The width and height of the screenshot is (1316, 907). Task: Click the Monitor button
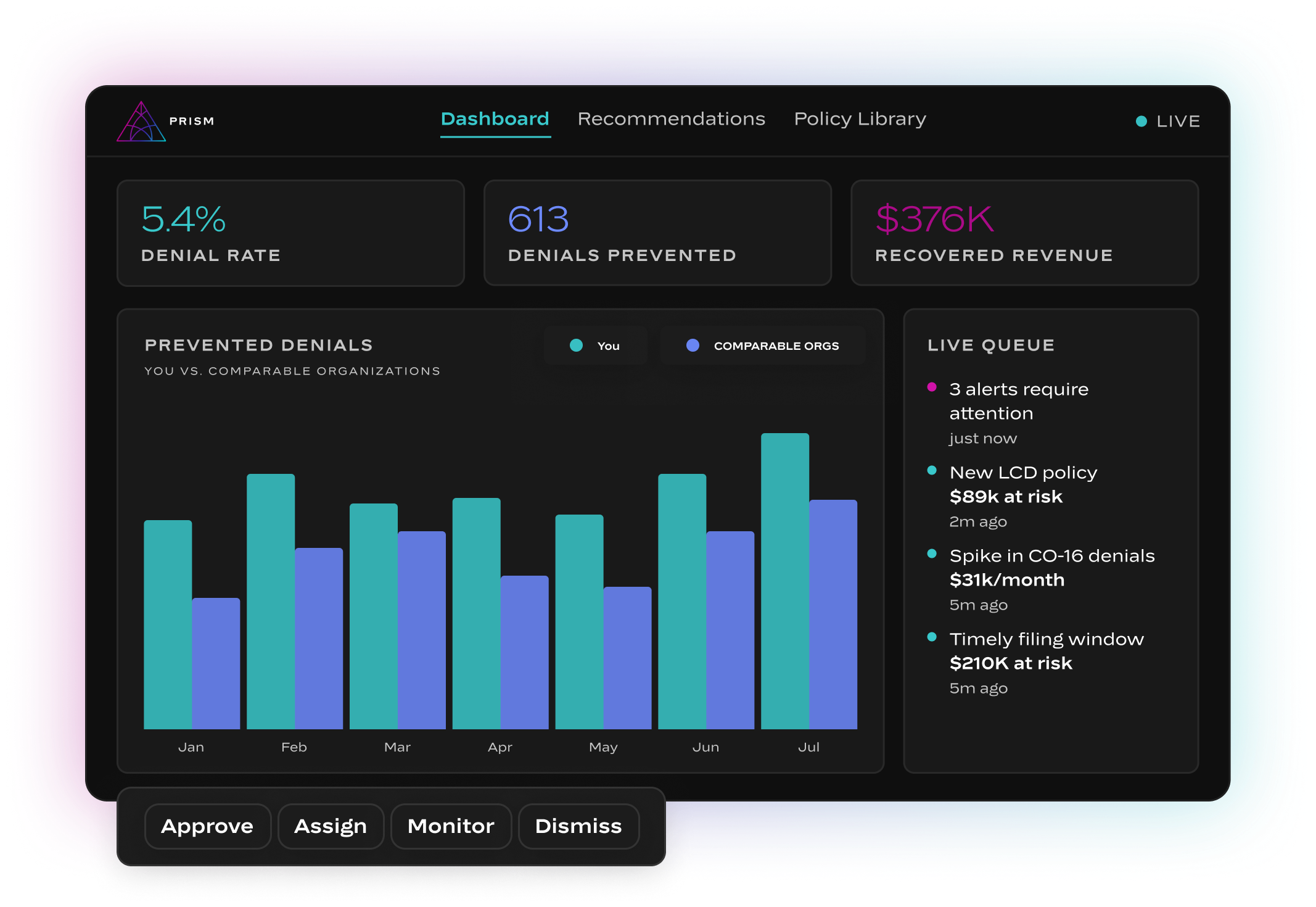(451, 826)
